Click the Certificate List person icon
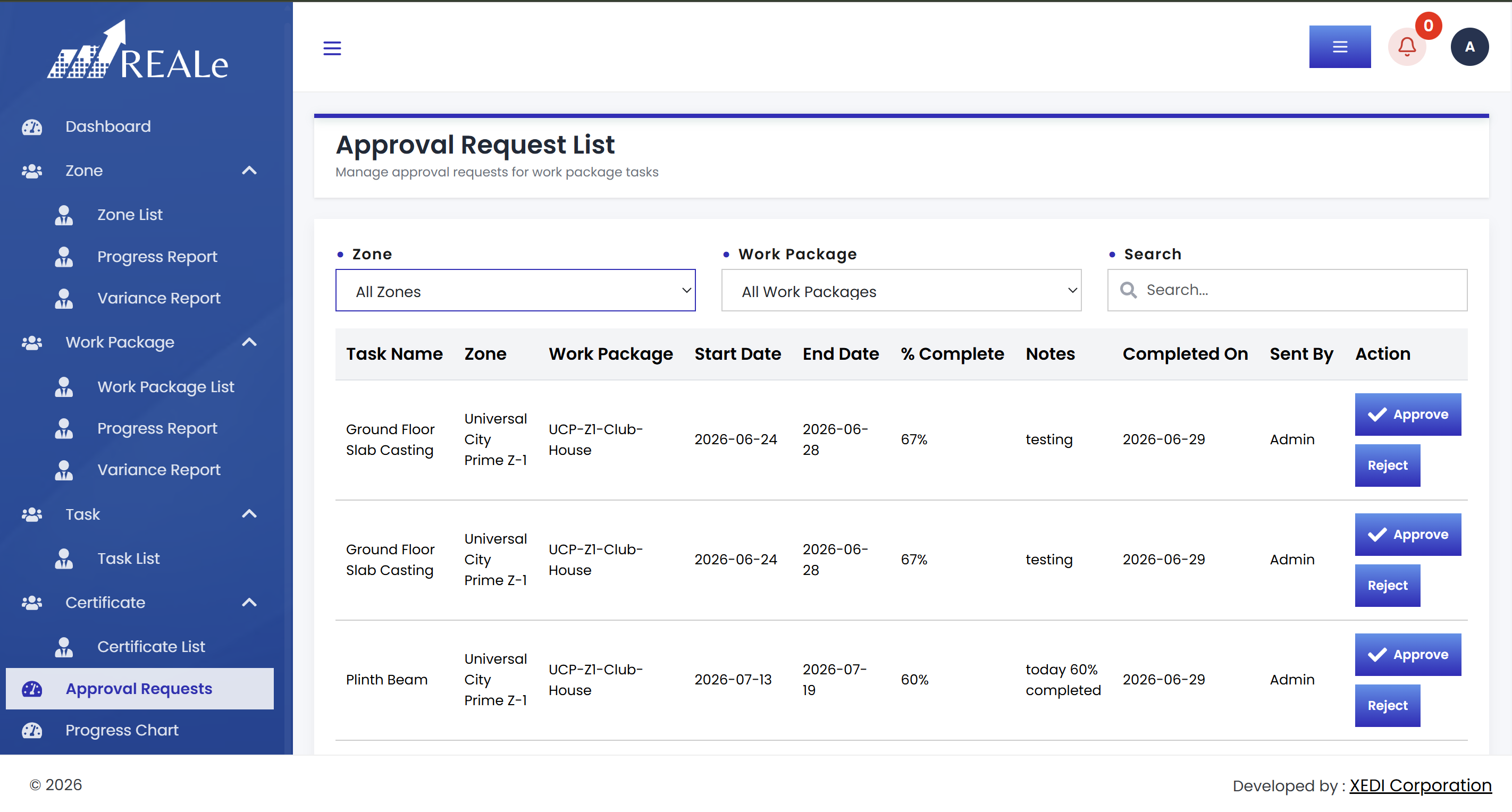This screenshot has width=1512, height=812. pyautogui.click(x=64, y=647)
